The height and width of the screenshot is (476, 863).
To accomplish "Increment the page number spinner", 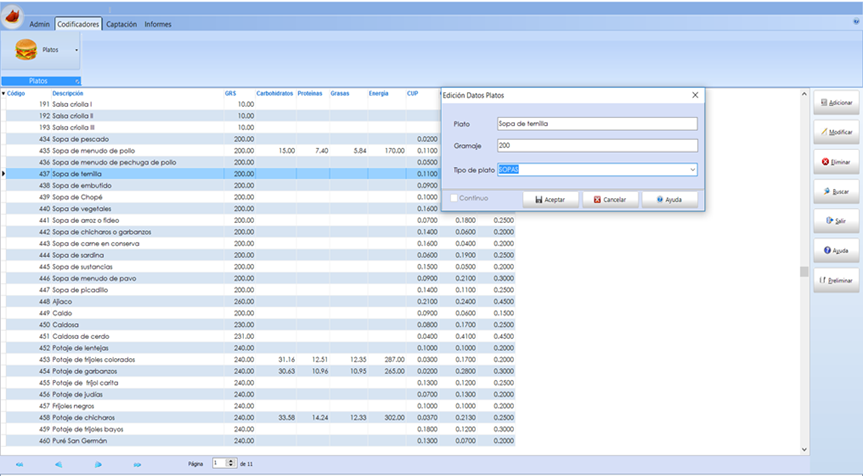I will pos(232,461).
